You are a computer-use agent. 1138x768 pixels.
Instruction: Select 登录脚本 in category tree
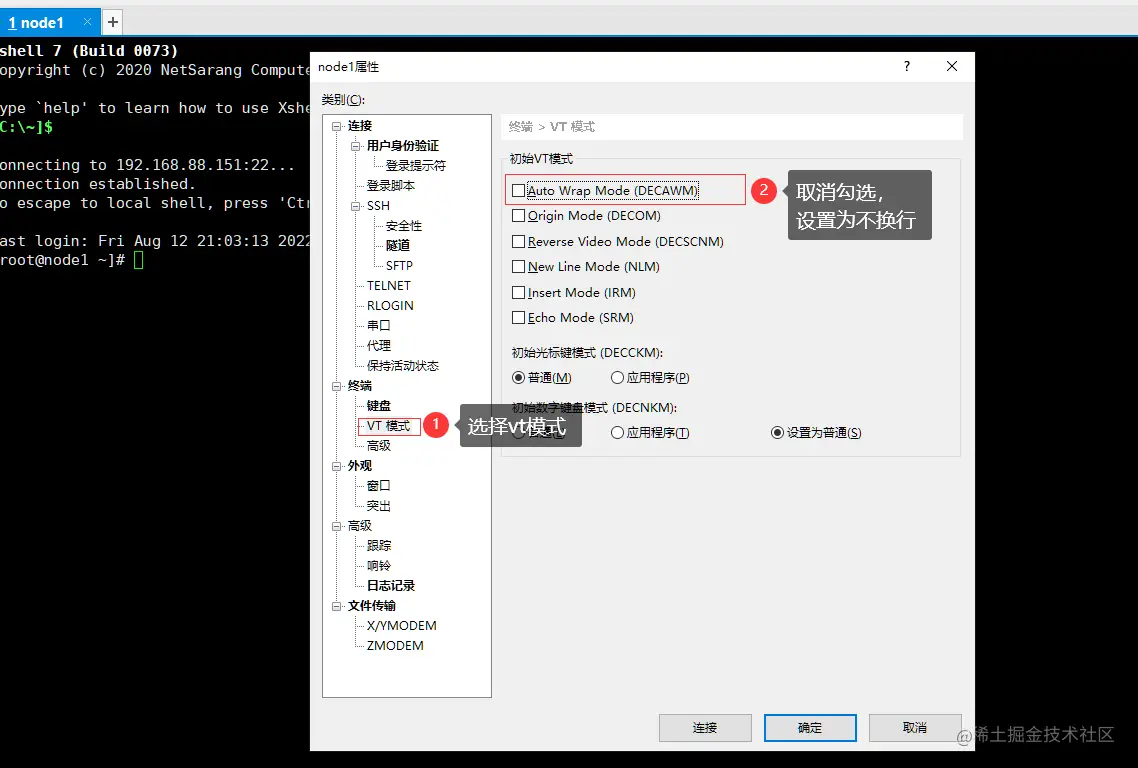tap(390, 185)
